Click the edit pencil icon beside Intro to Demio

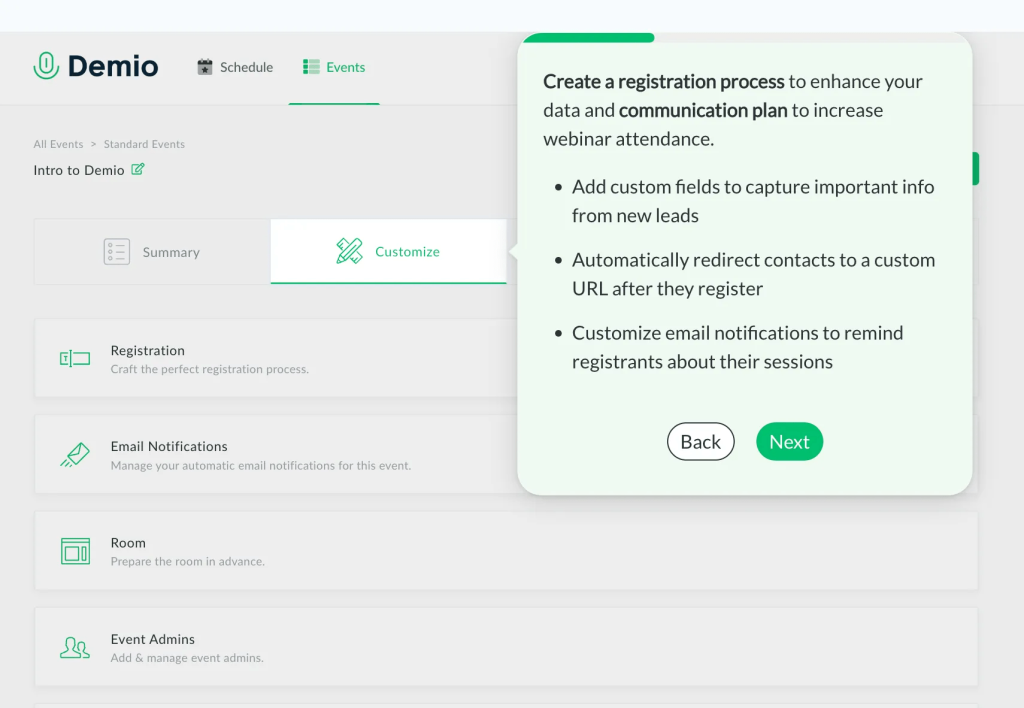tap(138, 169)
